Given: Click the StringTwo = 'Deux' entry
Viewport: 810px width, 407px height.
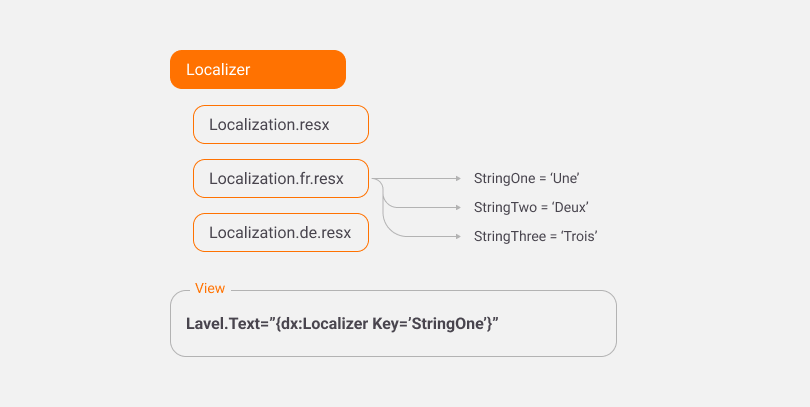Looking at the screenshot, I should (530, 207).
